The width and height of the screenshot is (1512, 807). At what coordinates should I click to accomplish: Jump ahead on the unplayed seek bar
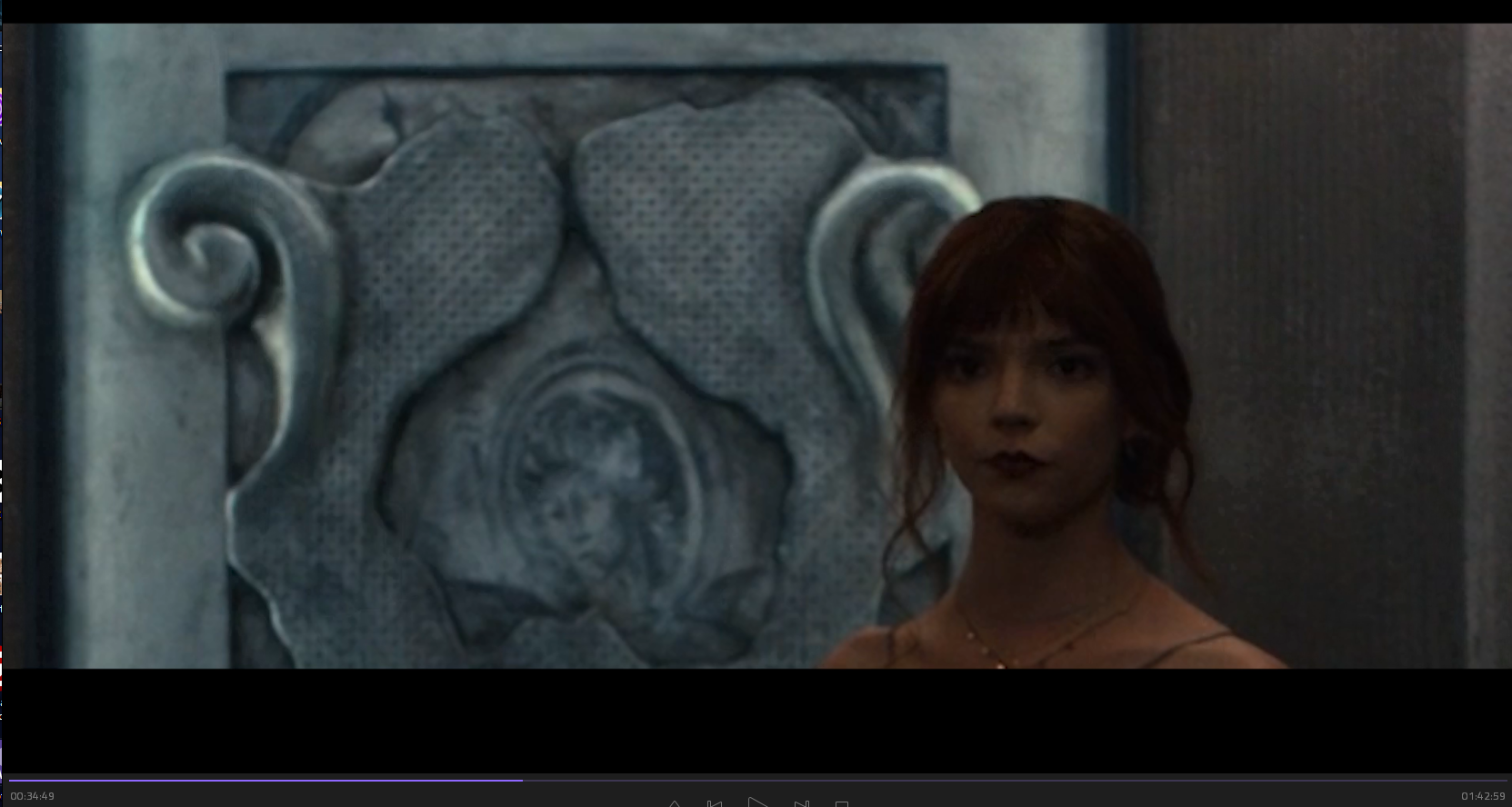pos(1000,780)
